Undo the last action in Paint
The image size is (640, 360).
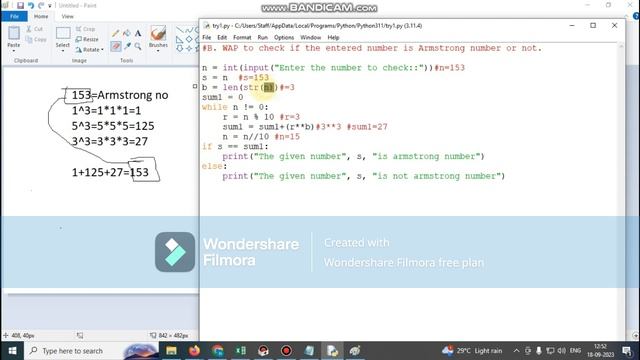[31, 5]
